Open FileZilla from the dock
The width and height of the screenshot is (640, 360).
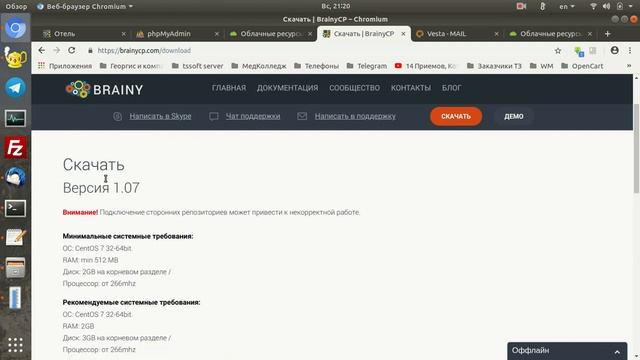[x=16, y=147]
